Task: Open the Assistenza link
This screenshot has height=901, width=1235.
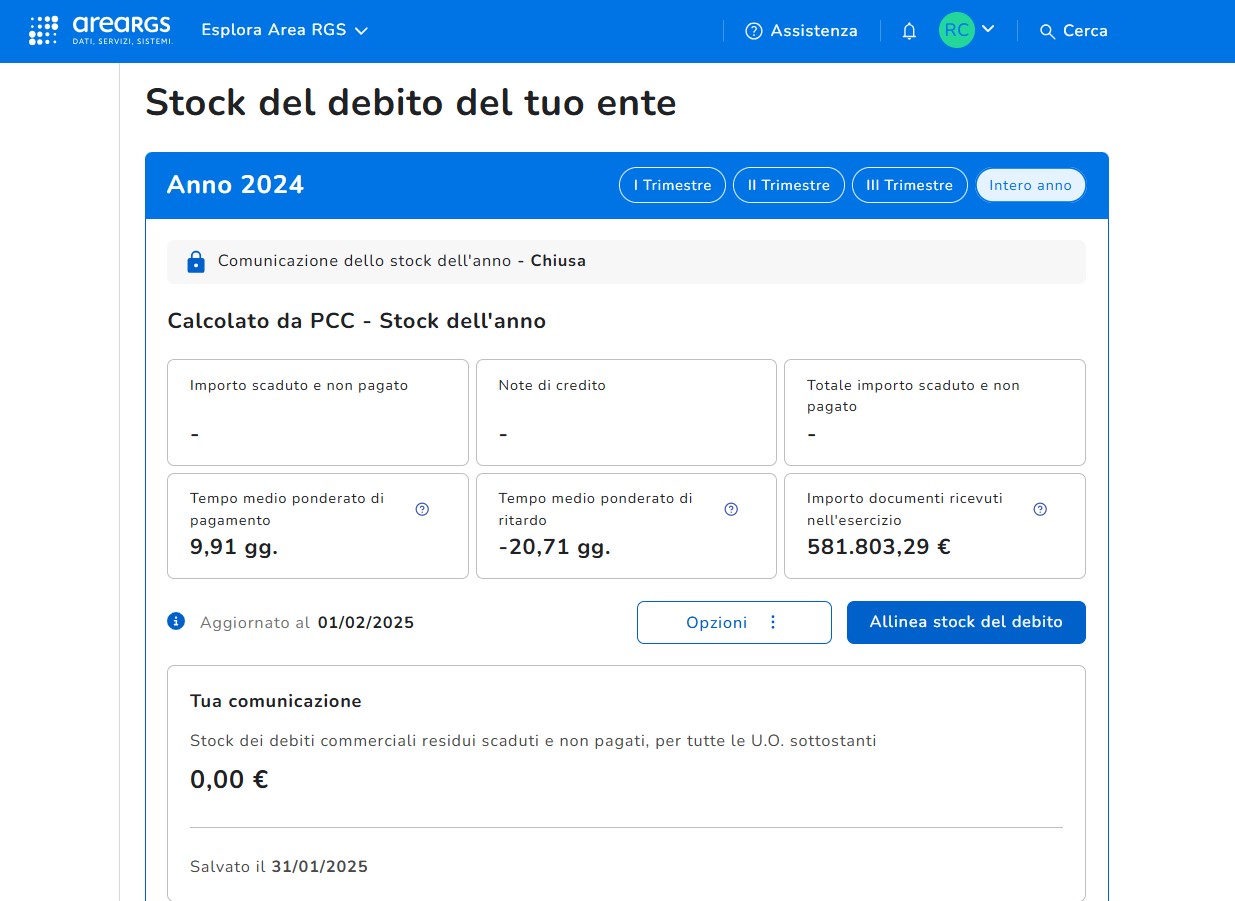Action: tap(813, 31)
